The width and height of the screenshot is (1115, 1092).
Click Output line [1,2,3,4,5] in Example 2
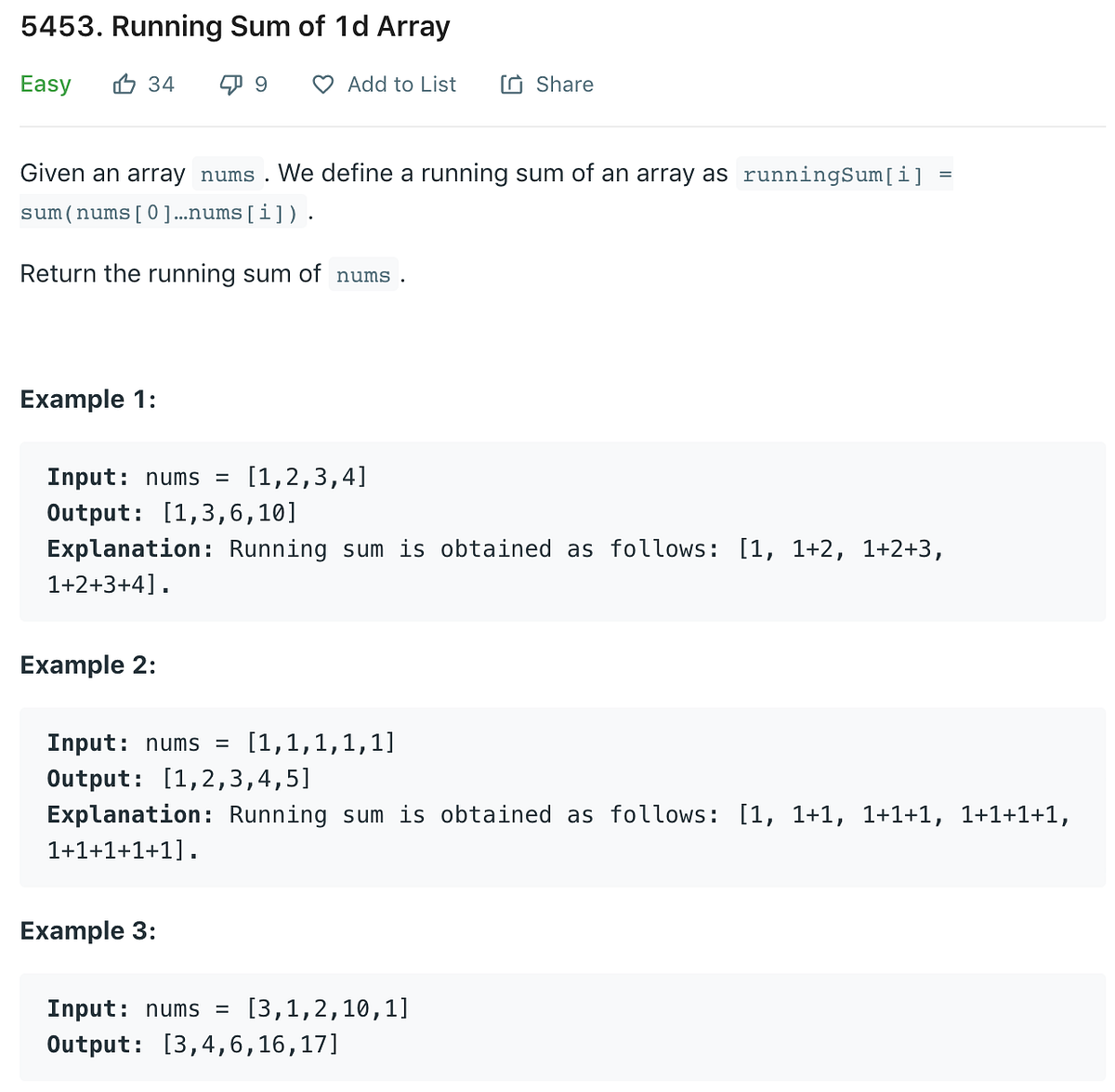coord(179,779)
